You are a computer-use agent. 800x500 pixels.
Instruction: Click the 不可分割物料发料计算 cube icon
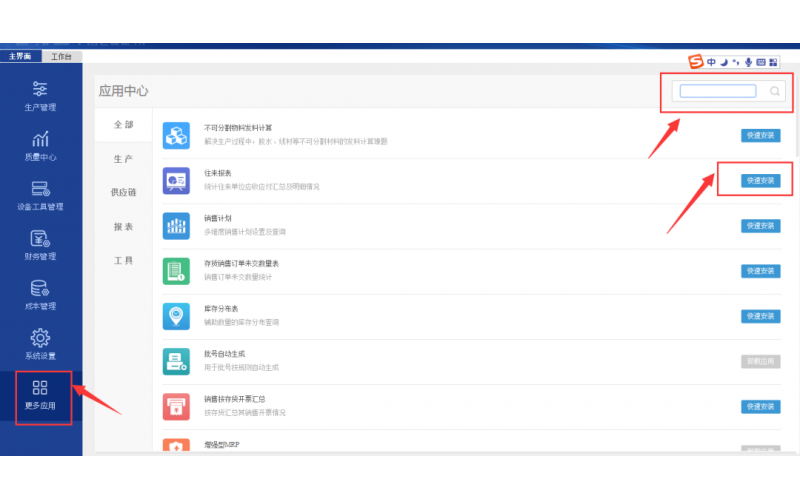(176, 135)
